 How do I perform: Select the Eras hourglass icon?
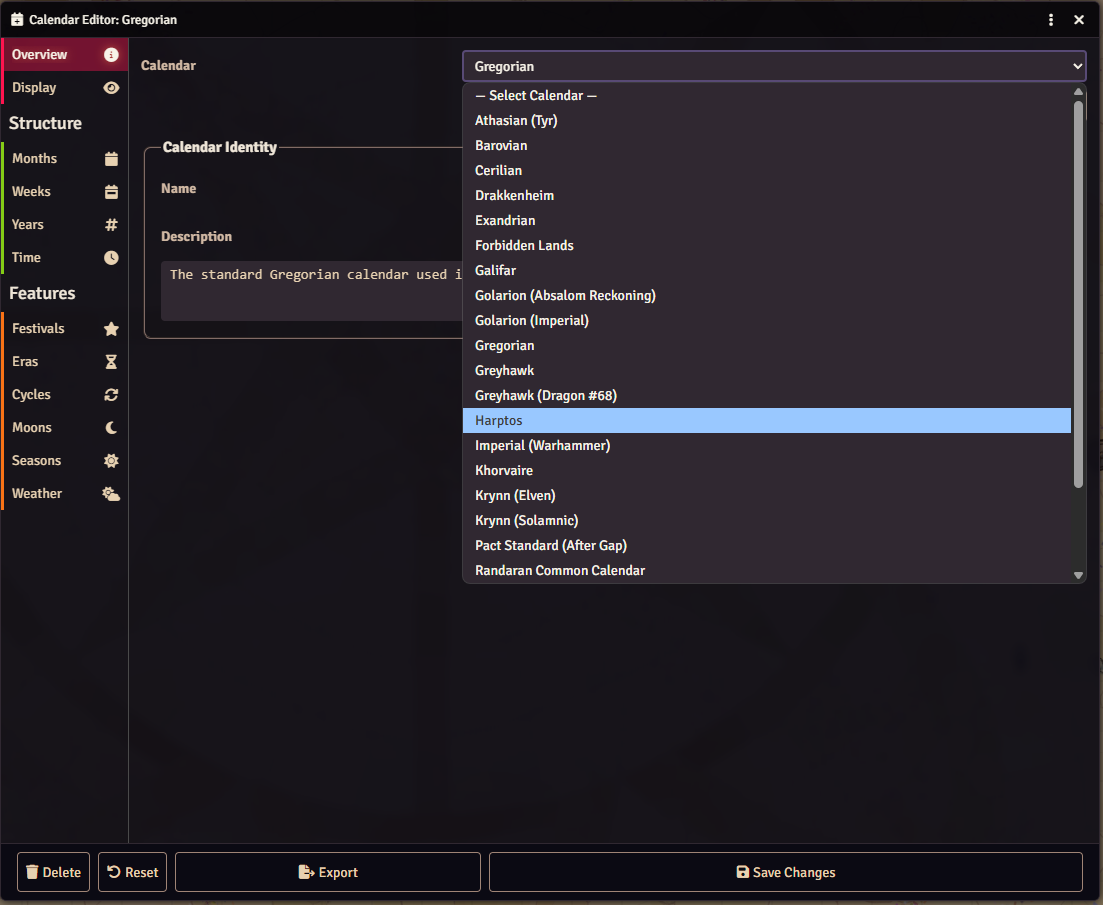pyautogui.click(x=110, y=361)
